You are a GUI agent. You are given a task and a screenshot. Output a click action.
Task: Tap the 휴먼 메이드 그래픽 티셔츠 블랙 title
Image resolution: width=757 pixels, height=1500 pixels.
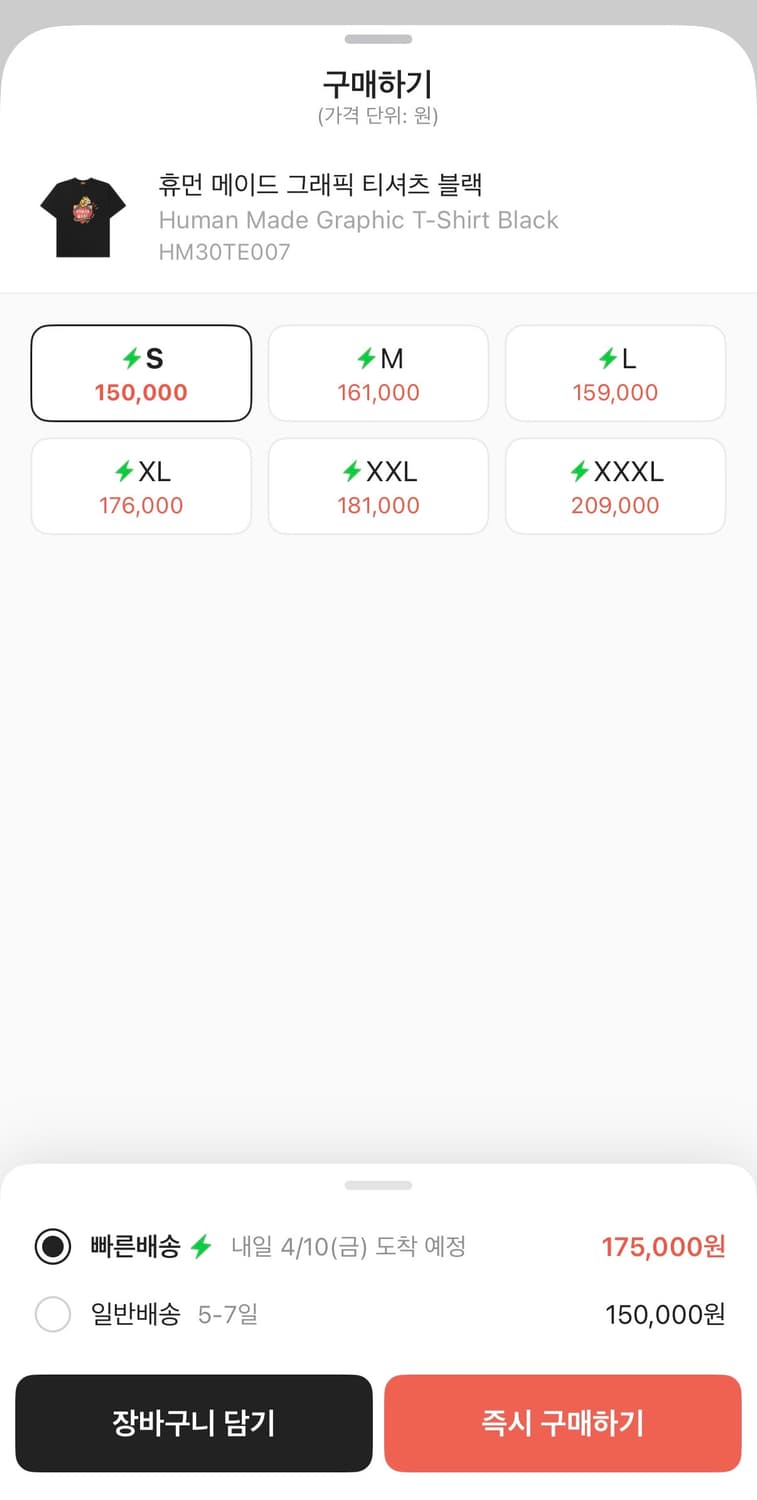321,185
